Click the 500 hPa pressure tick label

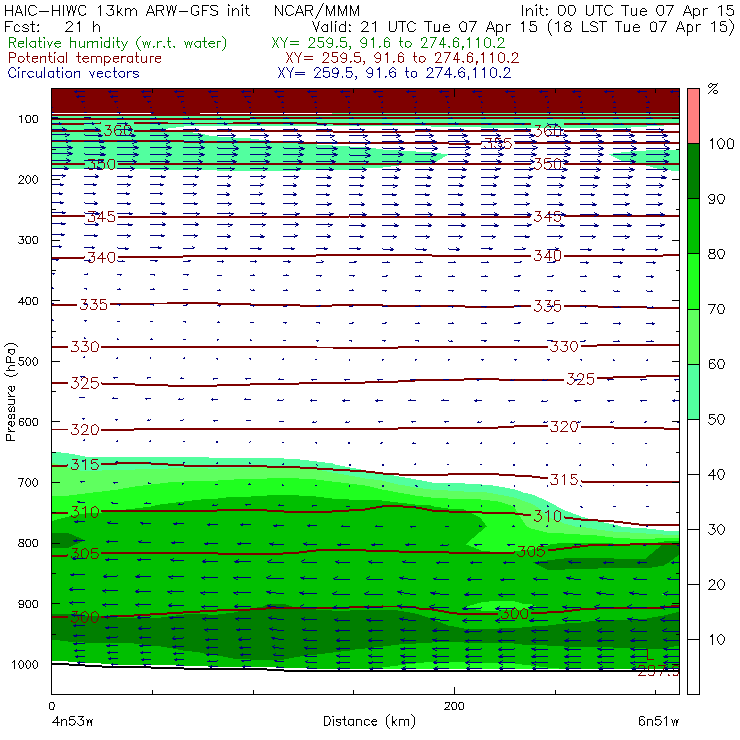coord(28,361)
